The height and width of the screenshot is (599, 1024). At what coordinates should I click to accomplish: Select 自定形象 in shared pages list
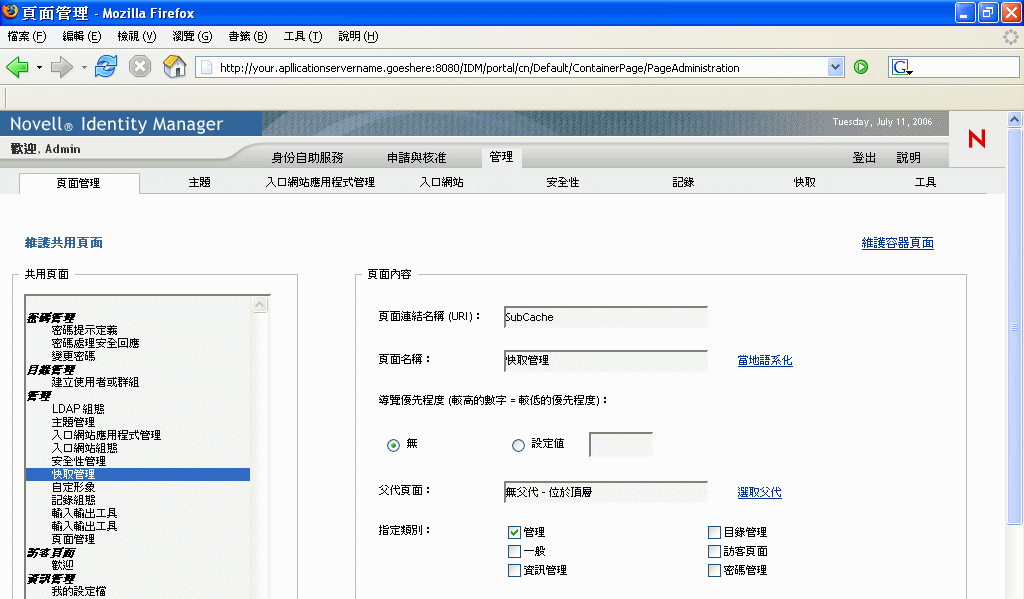tap(73, 487)
